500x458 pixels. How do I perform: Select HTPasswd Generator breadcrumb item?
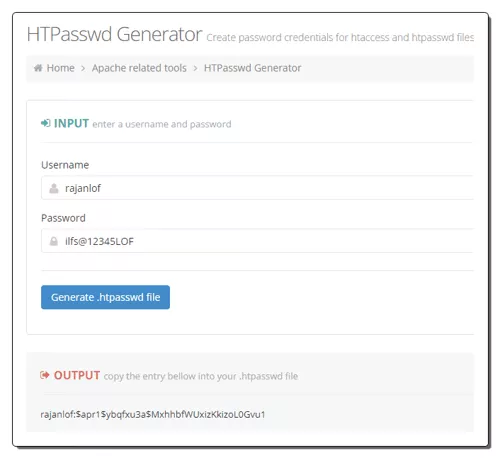(x=252, y=68)
